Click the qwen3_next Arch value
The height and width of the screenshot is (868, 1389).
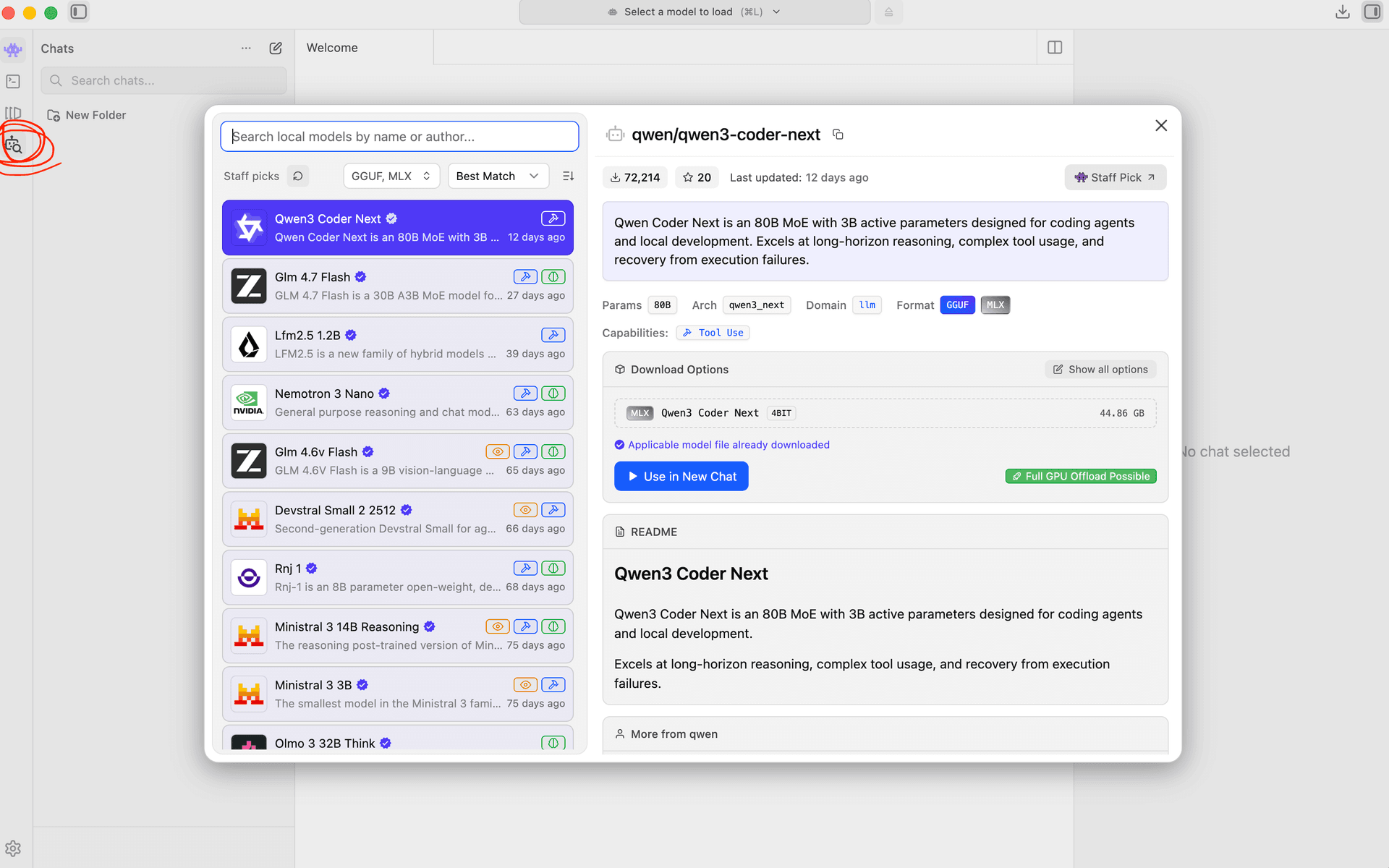click(x=757, y=305)
